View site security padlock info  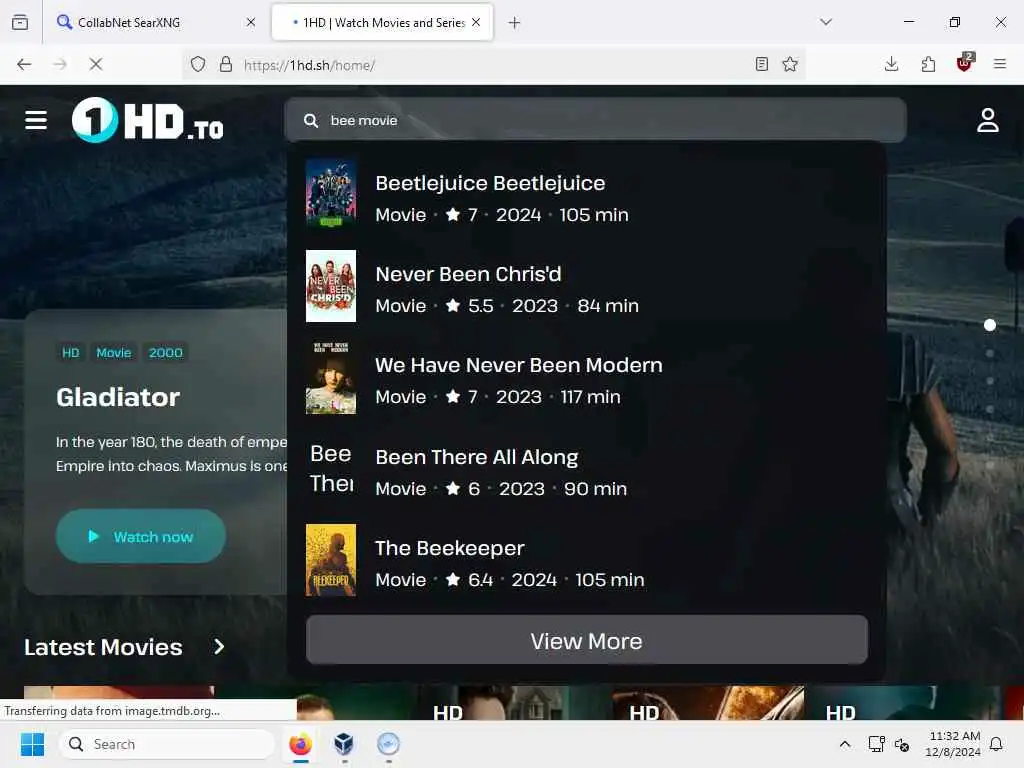click(226, 64)
